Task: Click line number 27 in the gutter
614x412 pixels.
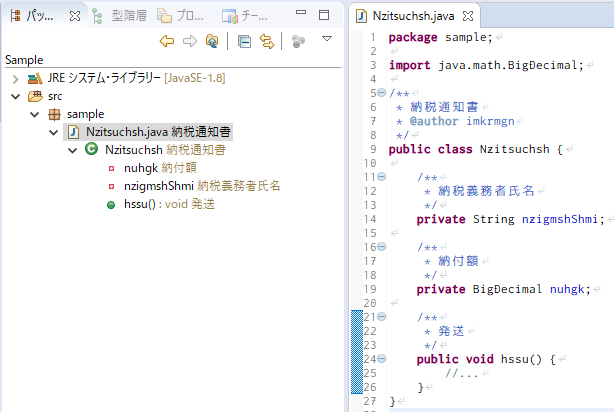Action: click(369, 401)
